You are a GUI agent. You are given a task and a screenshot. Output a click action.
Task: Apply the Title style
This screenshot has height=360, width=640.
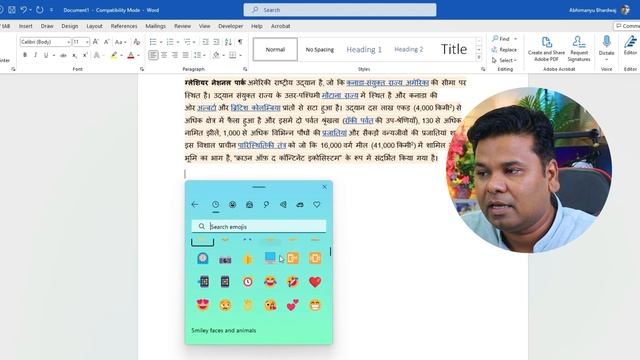453,49
